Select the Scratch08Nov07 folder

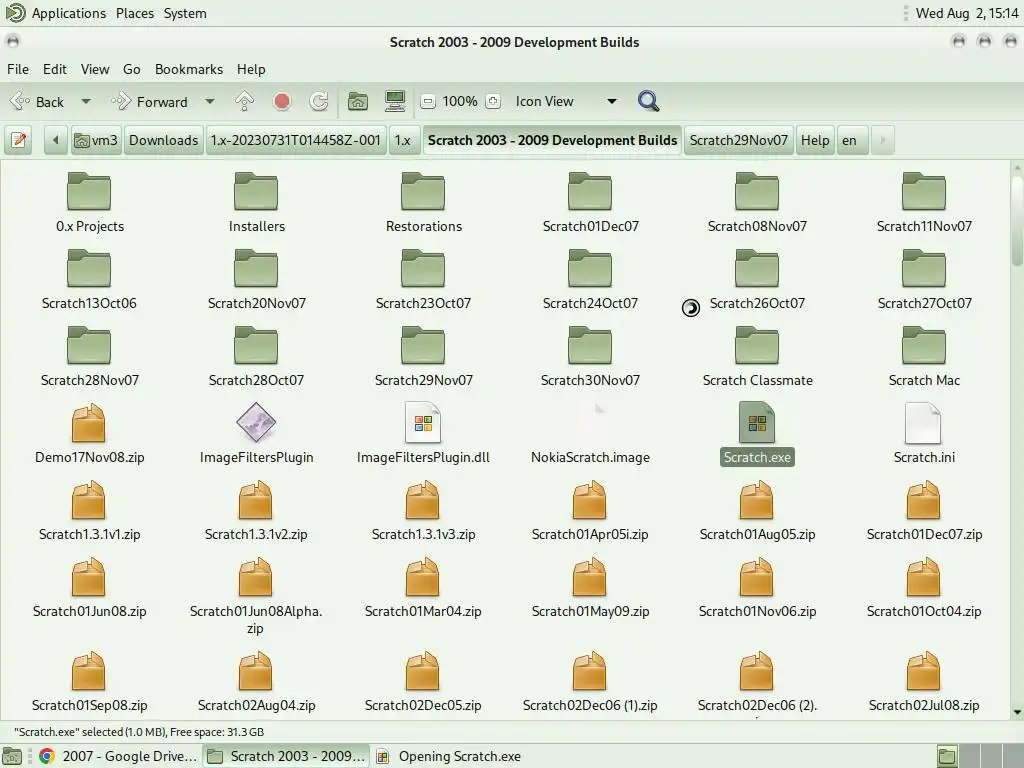757,202
